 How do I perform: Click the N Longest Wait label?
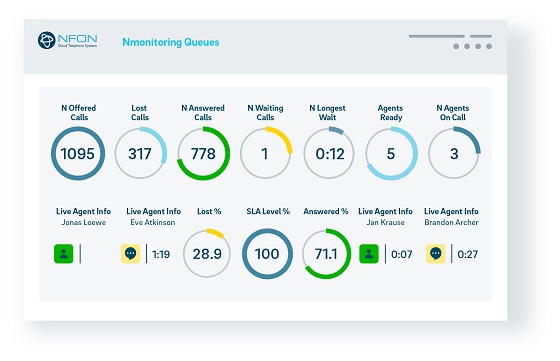click(x=328, y=112)
